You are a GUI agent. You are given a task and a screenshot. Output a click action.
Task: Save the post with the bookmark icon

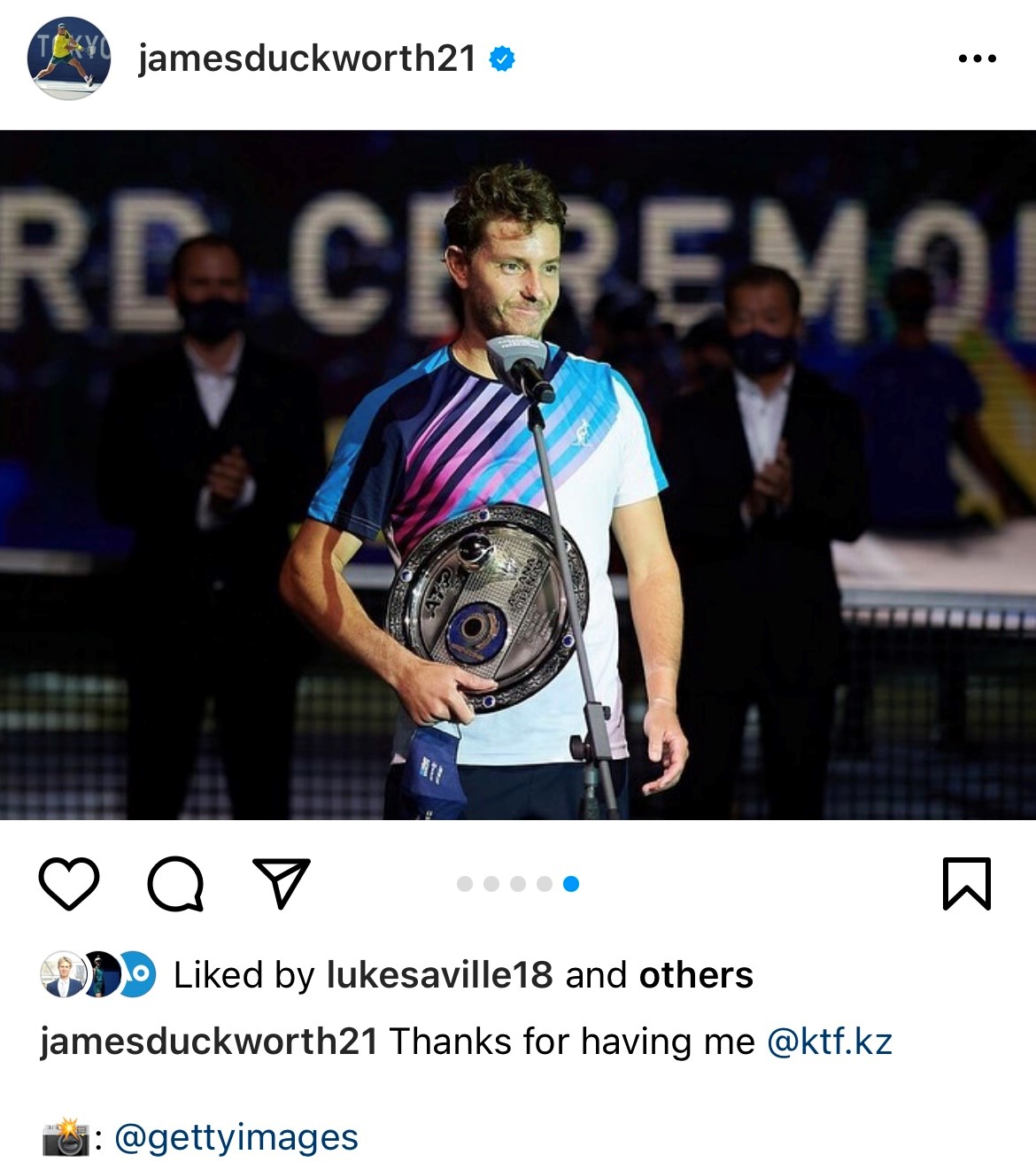pyautogui.click(x=966, y=883)
